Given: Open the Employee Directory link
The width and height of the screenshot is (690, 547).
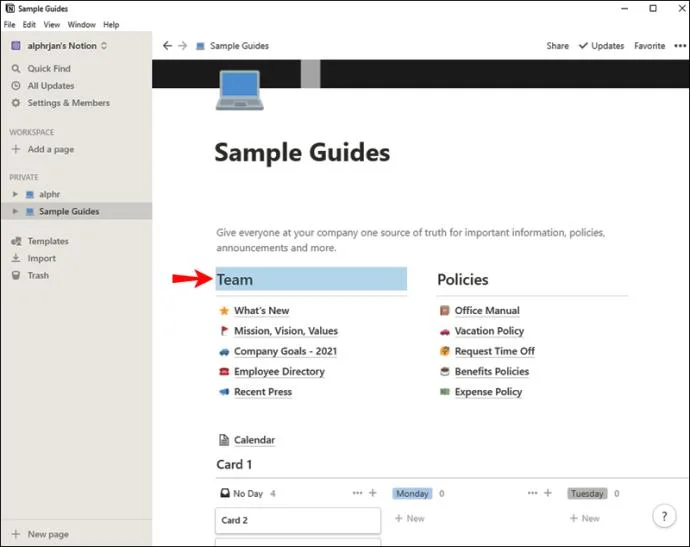Looking at the screenshot, I should point(279,371).
